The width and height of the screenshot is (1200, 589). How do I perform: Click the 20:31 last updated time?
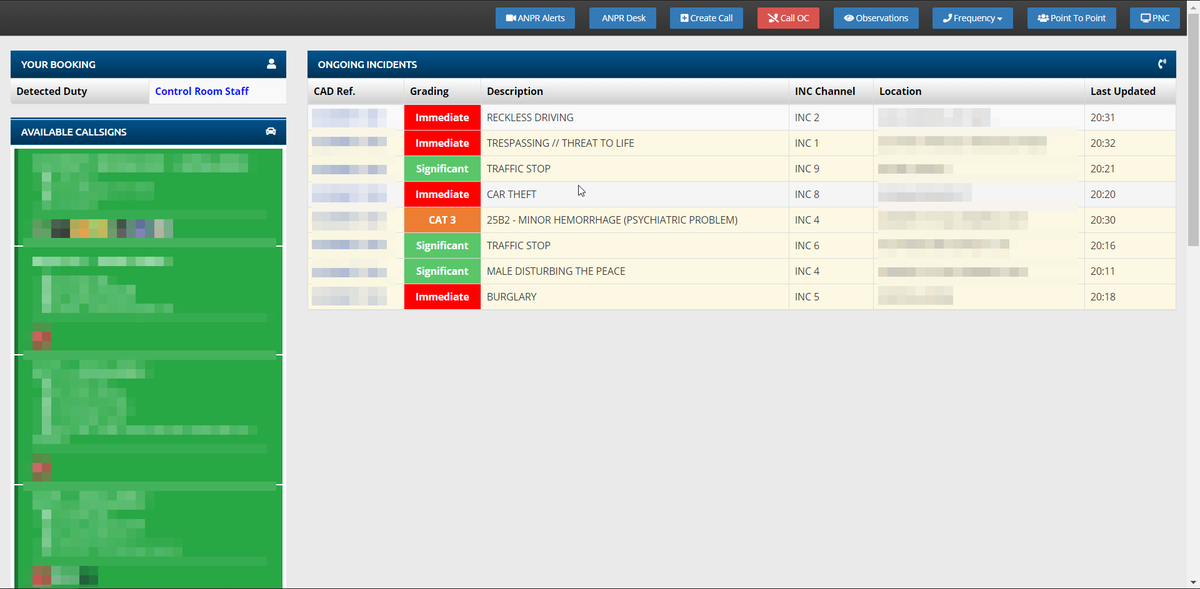tap(1103, 118)
